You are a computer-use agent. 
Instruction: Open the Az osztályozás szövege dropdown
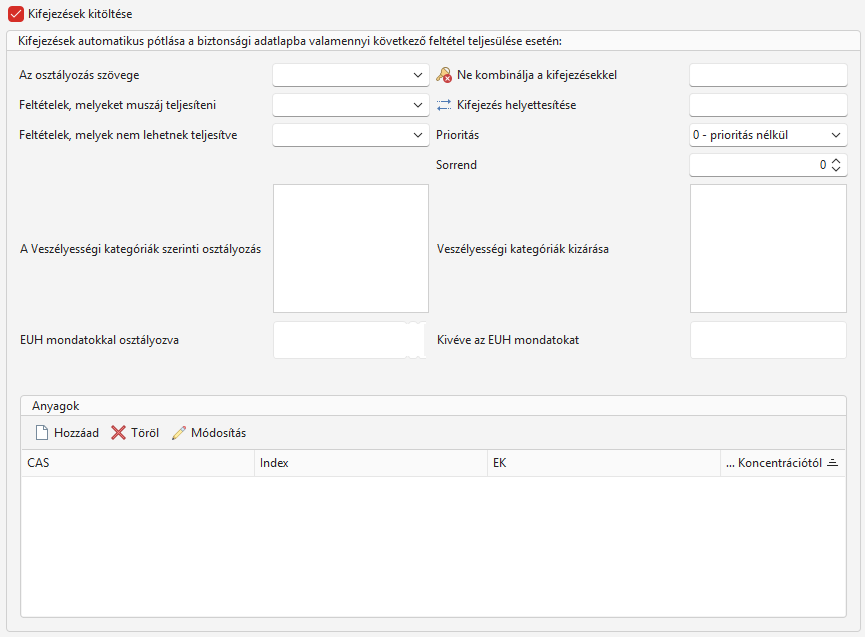point(350,75)
